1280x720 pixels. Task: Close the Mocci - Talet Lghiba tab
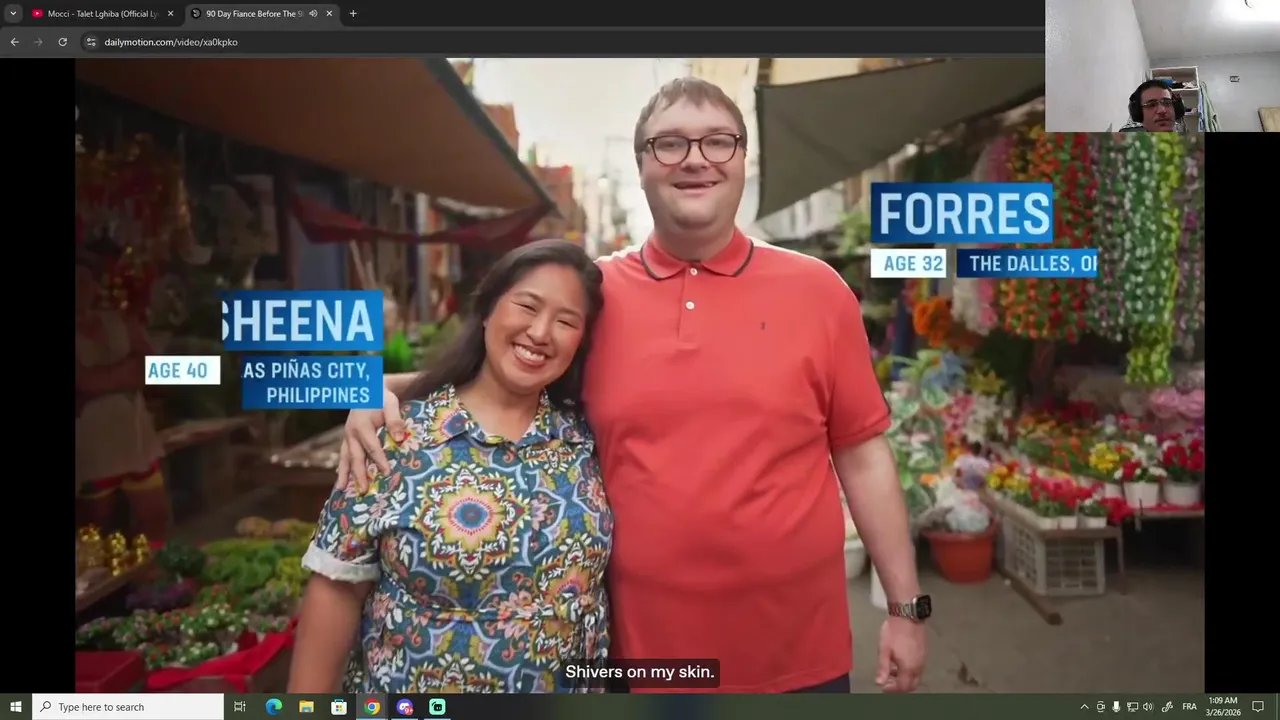[x=170, y=13]
